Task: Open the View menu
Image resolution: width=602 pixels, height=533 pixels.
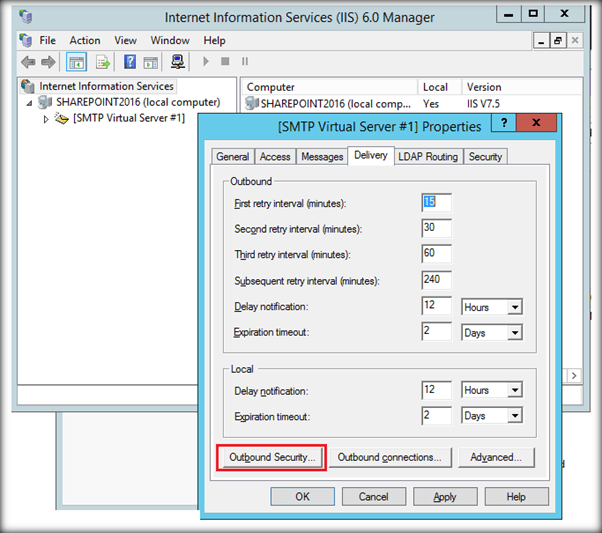Action: (x=125, y=40)
